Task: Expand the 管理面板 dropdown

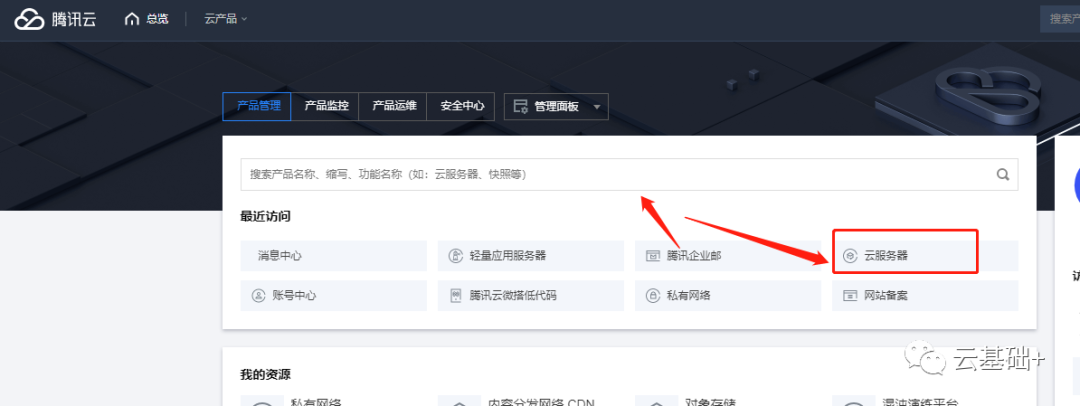Action: 557,107
